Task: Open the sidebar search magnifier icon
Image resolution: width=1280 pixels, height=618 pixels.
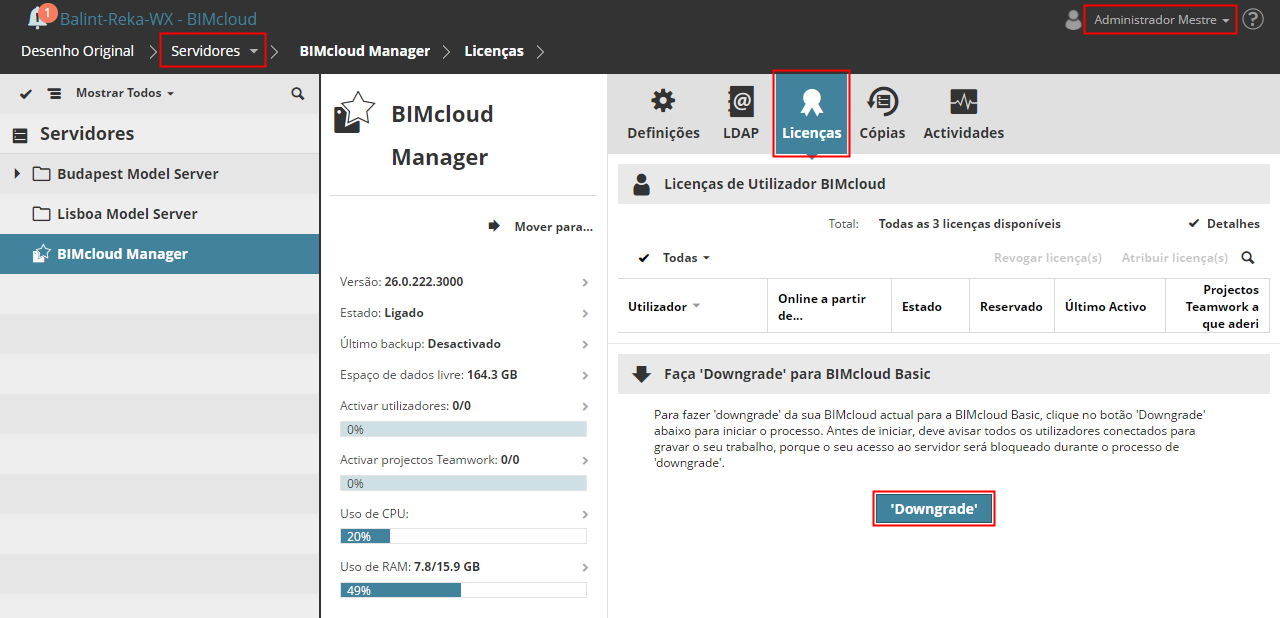Action: click(298, 93)
